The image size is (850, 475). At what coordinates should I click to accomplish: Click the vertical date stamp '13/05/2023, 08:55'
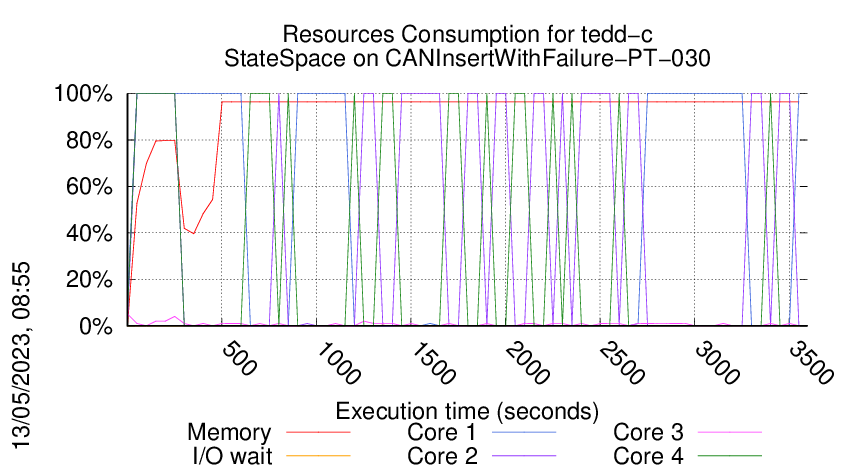tap(21, 356)
